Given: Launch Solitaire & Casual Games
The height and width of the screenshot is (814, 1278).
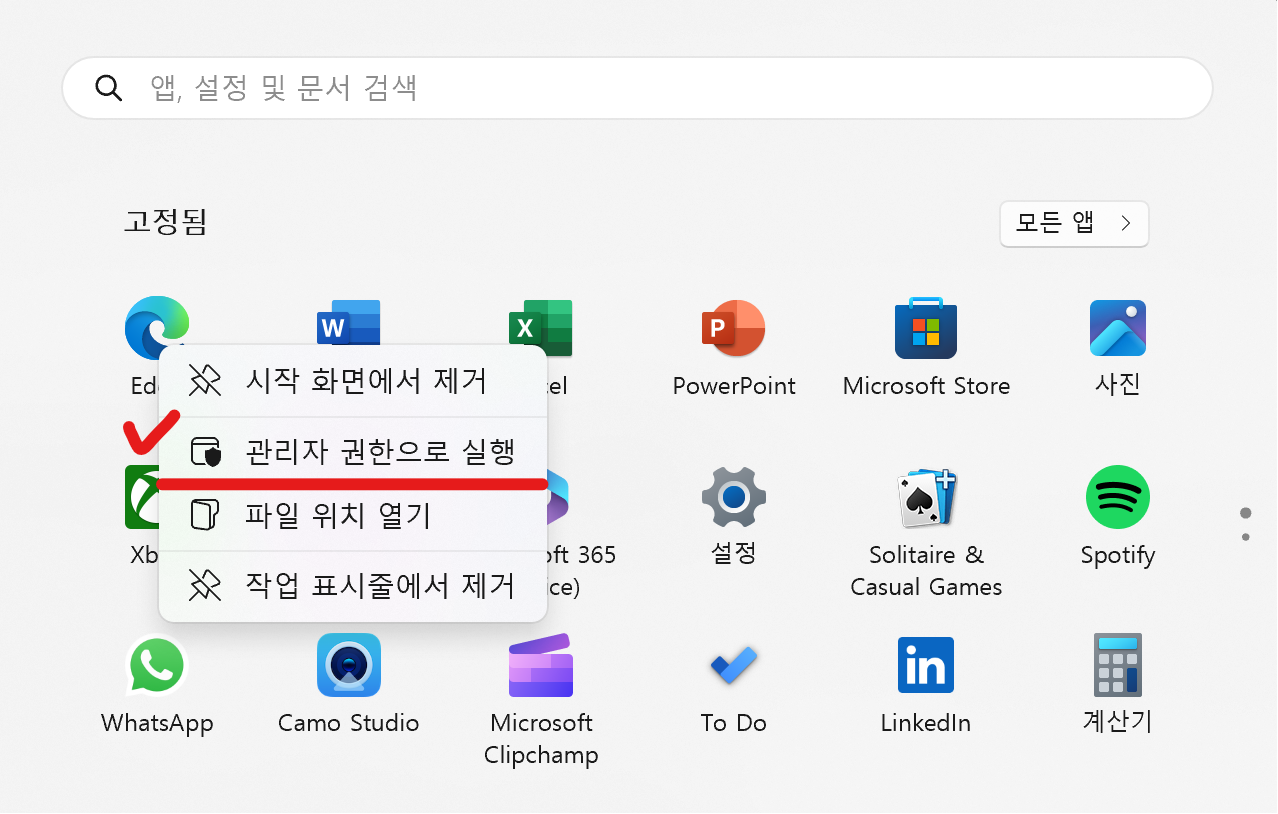Looking at the screenshot, I should (x=926, y=497).
